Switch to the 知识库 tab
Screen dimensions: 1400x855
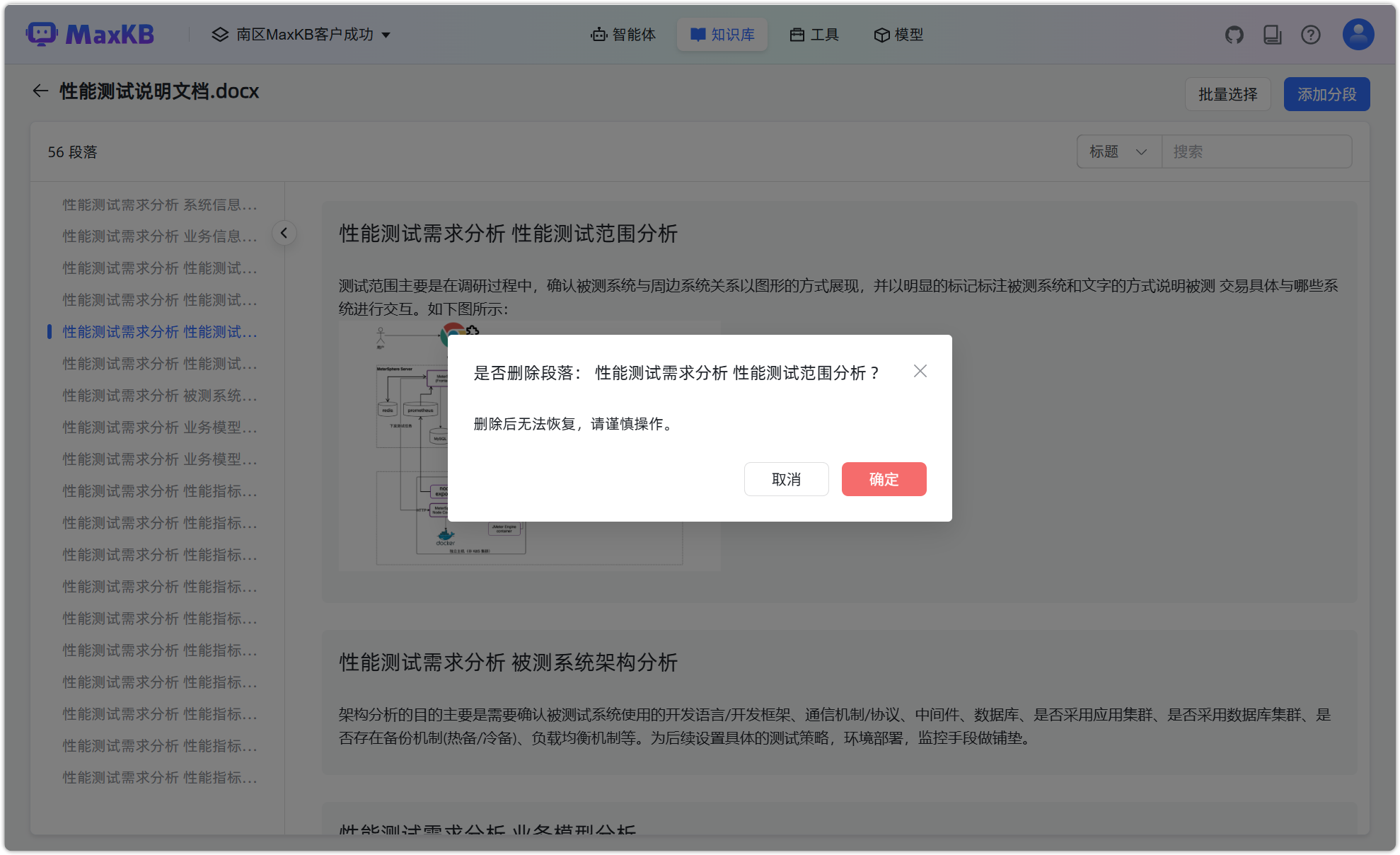(722, 34)
